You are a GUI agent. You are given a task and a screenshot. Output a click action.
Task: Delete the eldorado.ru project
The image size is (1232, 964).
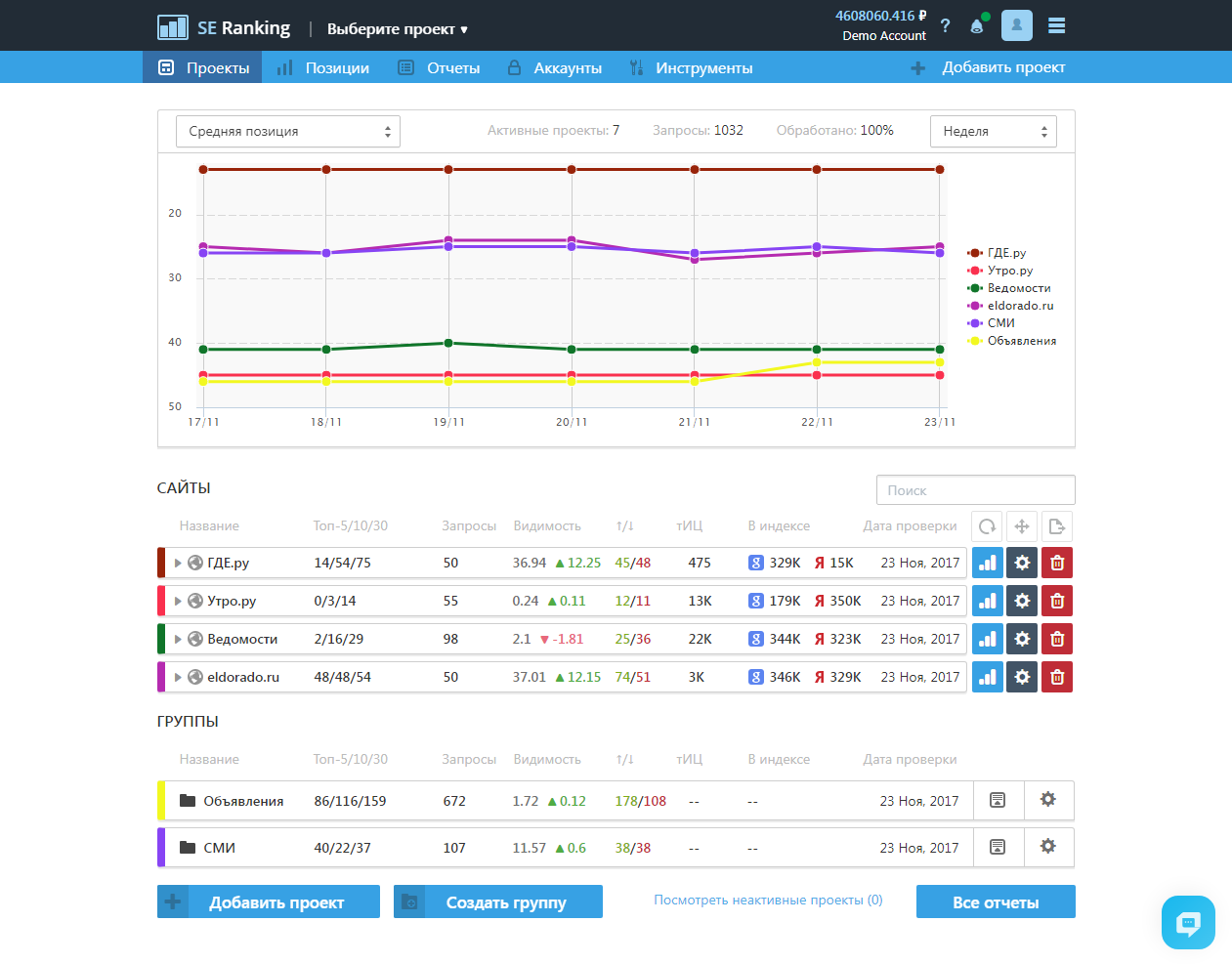[1056, 677]
